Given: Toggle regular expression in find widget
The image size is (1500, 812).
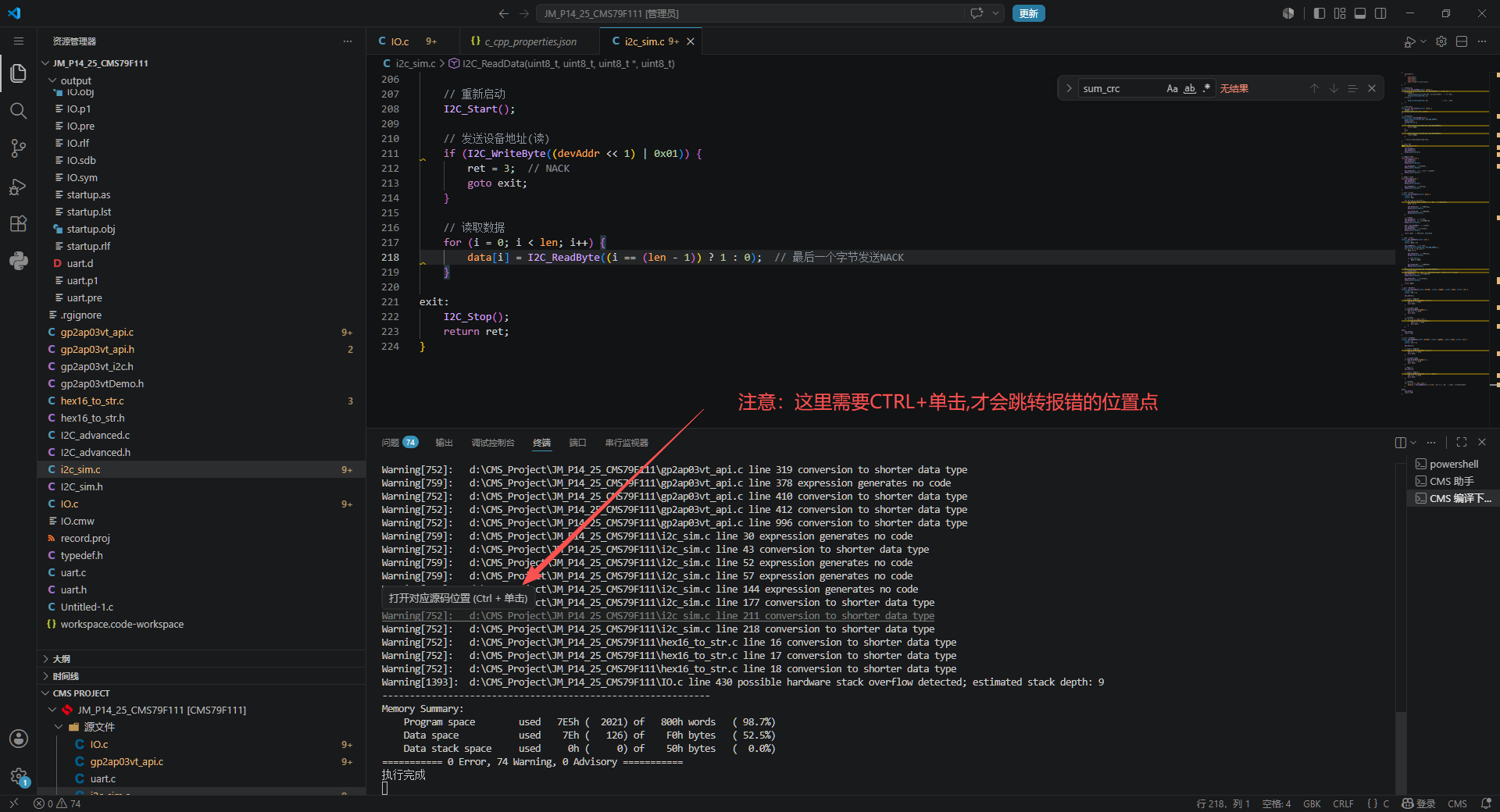Looking at the screenshot, I should (1207, 88).
